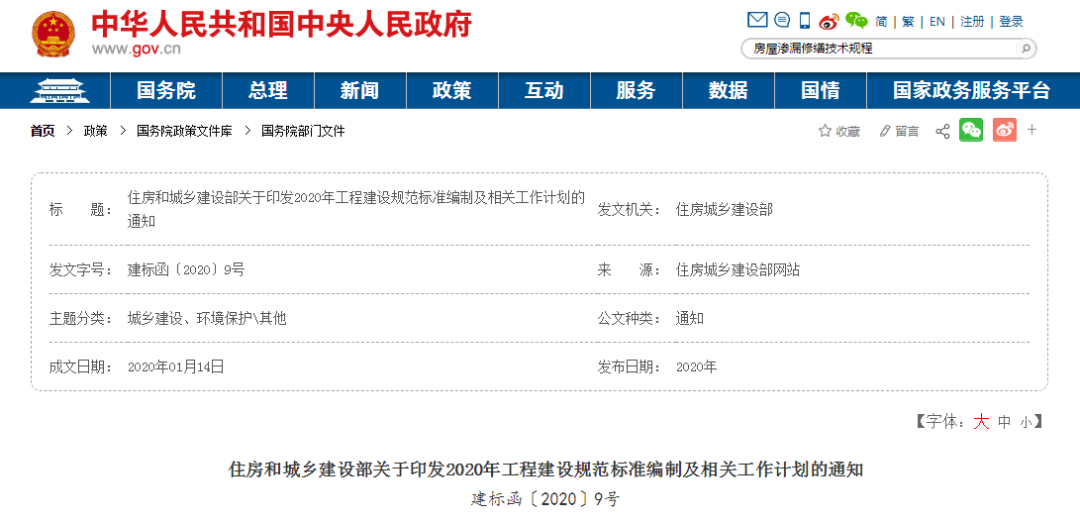Image resolution: width=1080 pixels, height=521 pixels.
Task: Click 国务院政策文件库 breadcrumb
Action: point(185,131)
